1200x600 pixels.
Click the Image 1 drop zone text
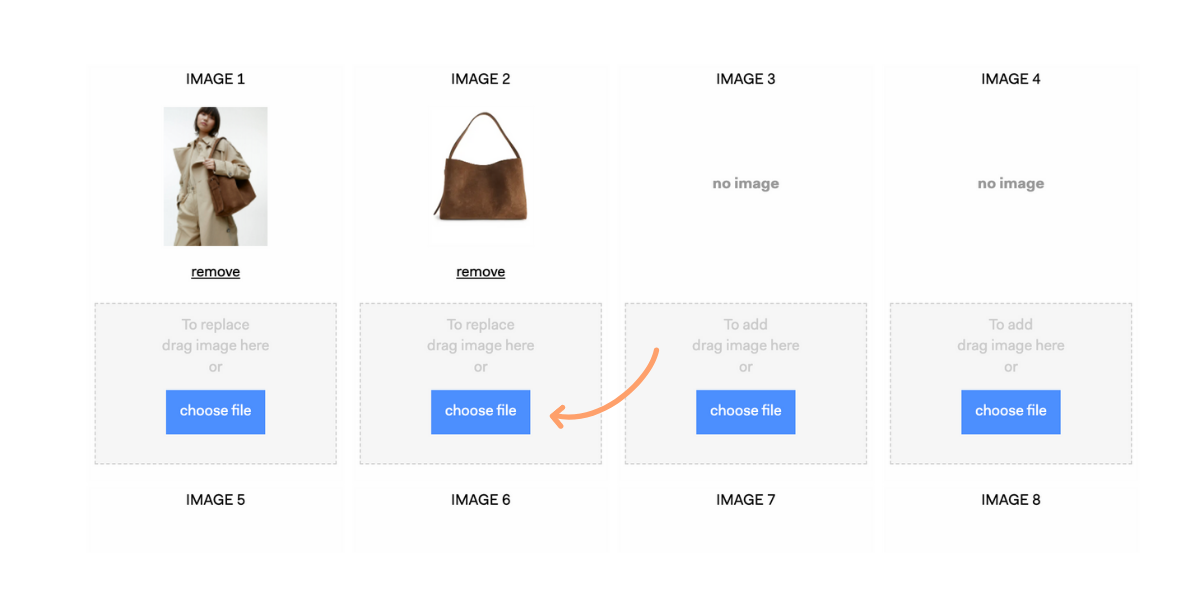215,345
